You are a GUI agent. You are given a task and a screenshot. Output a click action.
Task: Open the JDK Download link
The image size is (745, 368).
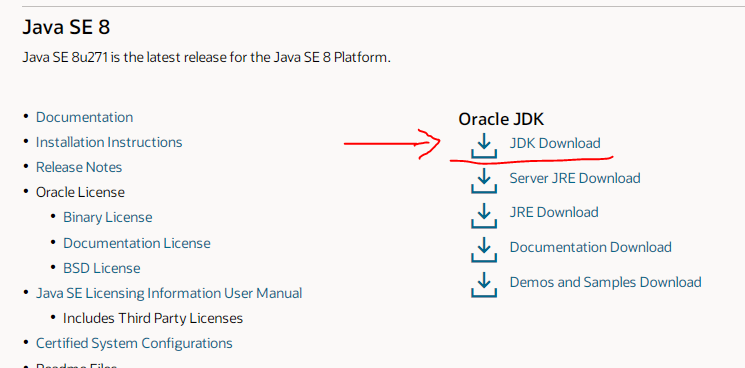(x=555, y=143)
